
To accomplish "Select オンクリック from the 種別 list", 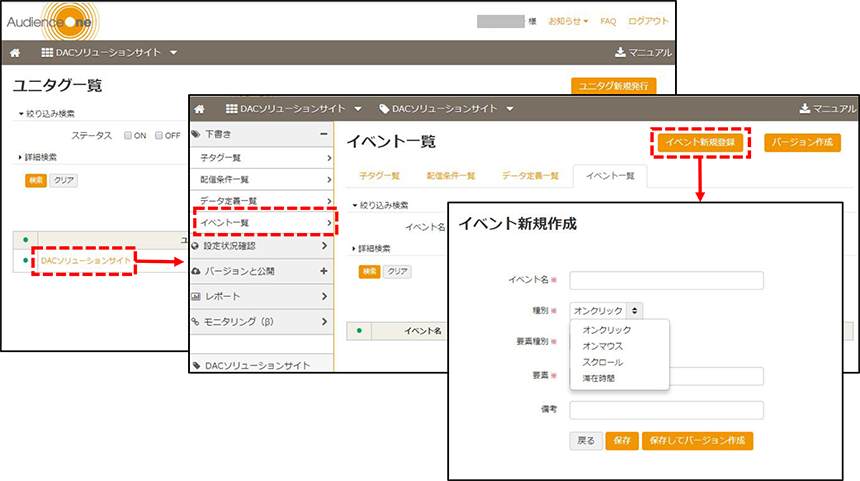I will tap(607, 330).
